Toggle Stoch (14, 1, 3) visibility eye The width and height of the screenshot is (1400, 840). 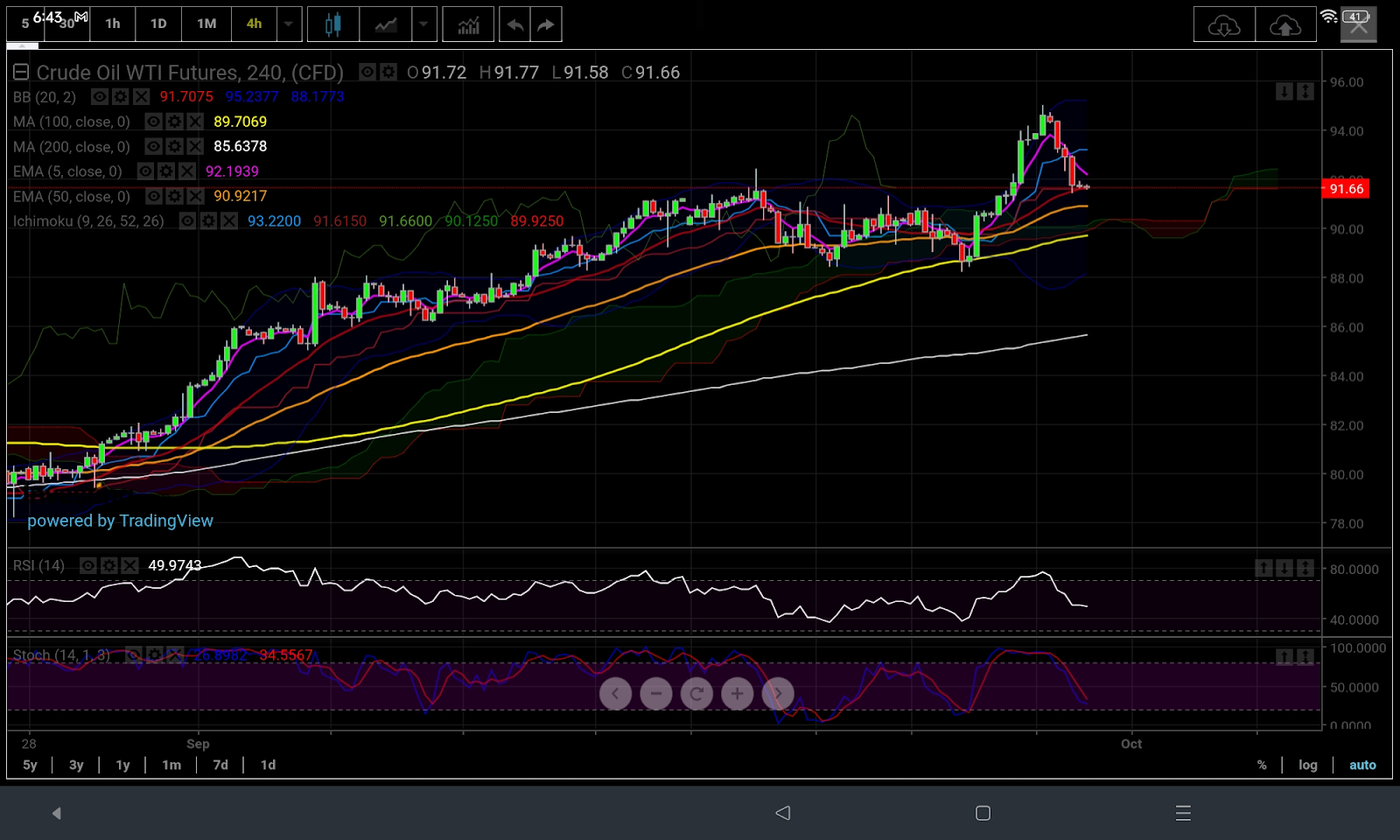click(133, 654)
